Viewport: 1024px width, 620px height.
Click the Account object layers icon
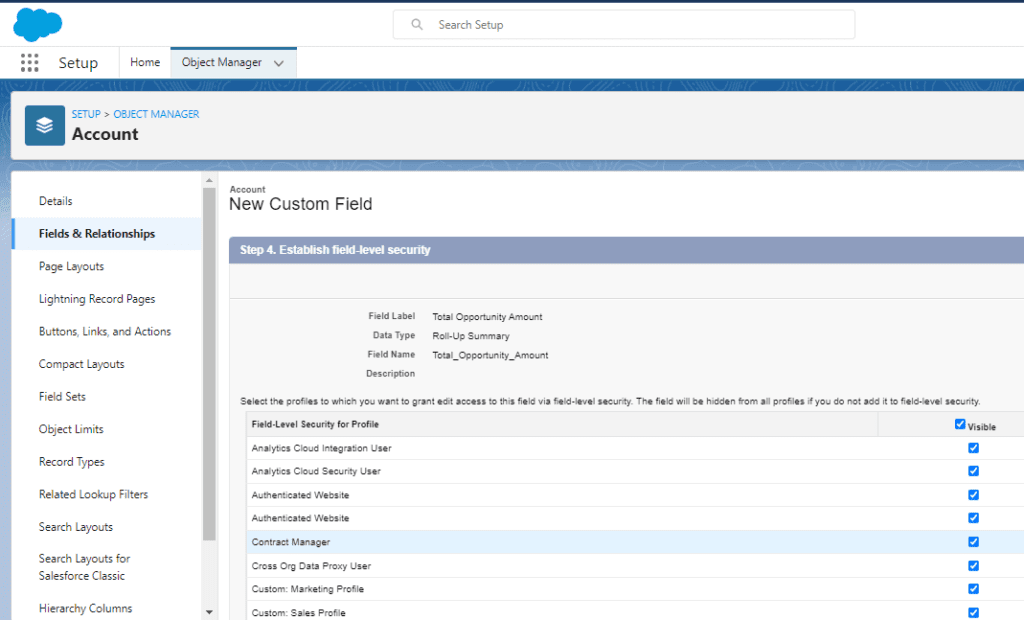coord(44,125)
